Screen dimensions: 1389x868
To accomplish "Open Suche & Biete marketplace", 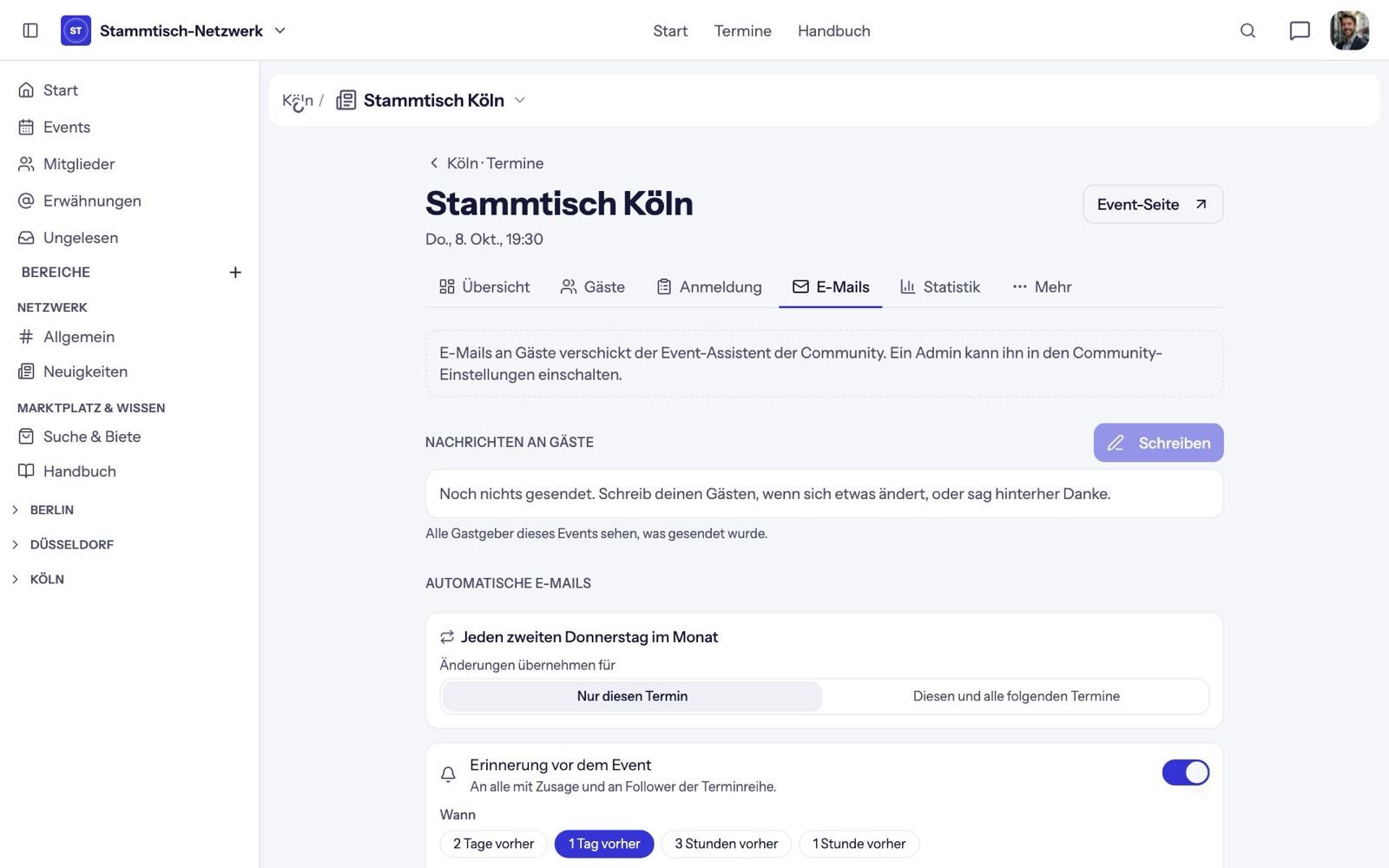I will (130, 437).
